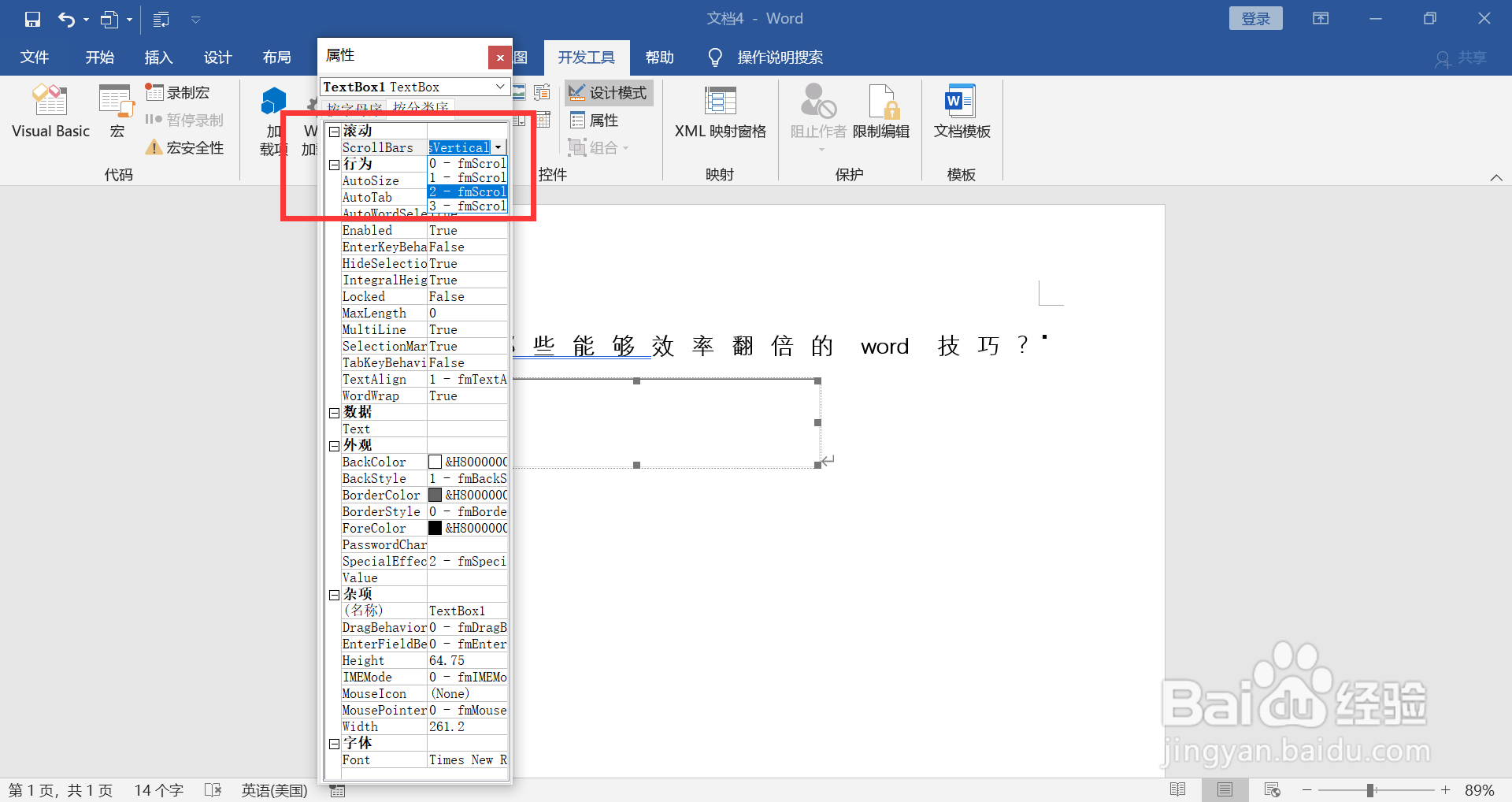This screenshot has width=1512, height=802.
Task: Select the Enabled property row
Action: coord(424,230)
